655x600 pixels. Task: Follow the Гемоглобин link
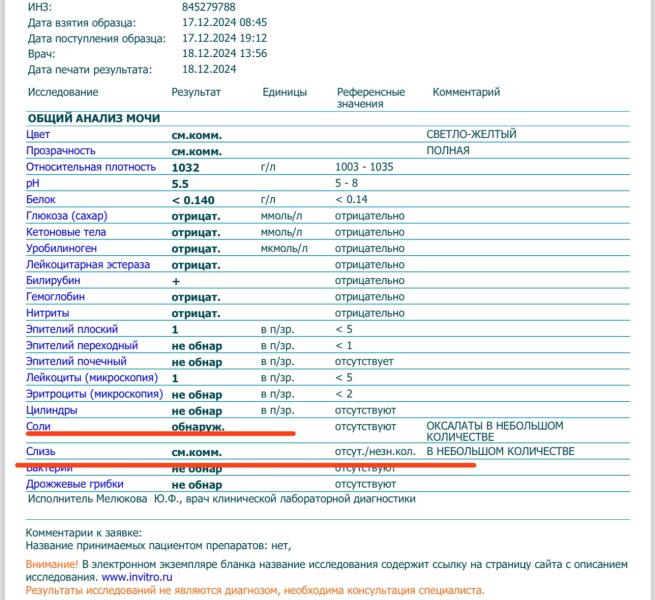pos(56,297)
